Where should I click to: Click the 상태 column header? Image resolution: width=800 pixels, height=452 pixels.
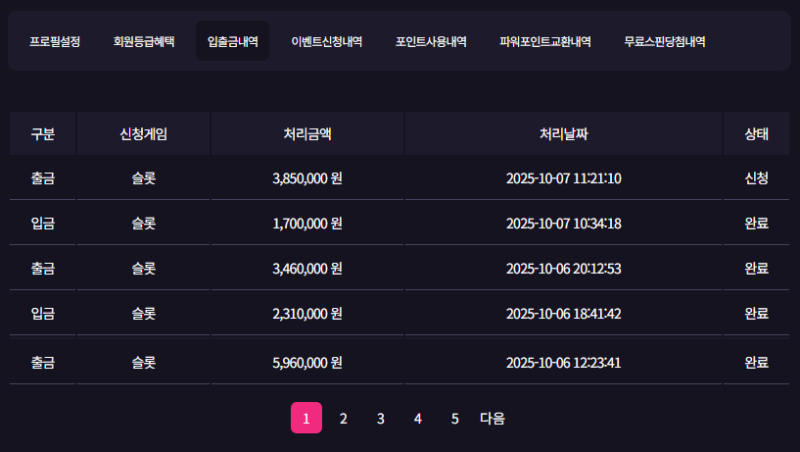[756, 134]
